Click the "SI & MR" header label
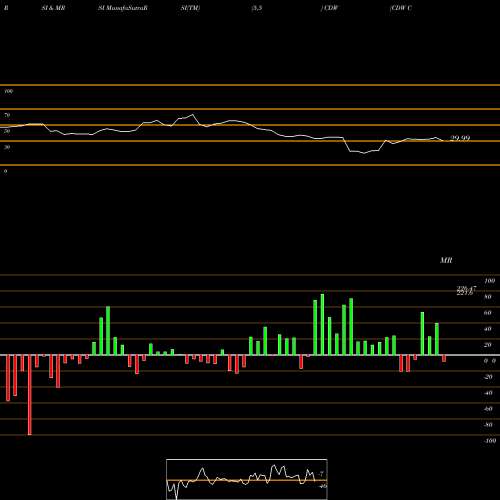 pyautogui.click(x=53, y=8)
